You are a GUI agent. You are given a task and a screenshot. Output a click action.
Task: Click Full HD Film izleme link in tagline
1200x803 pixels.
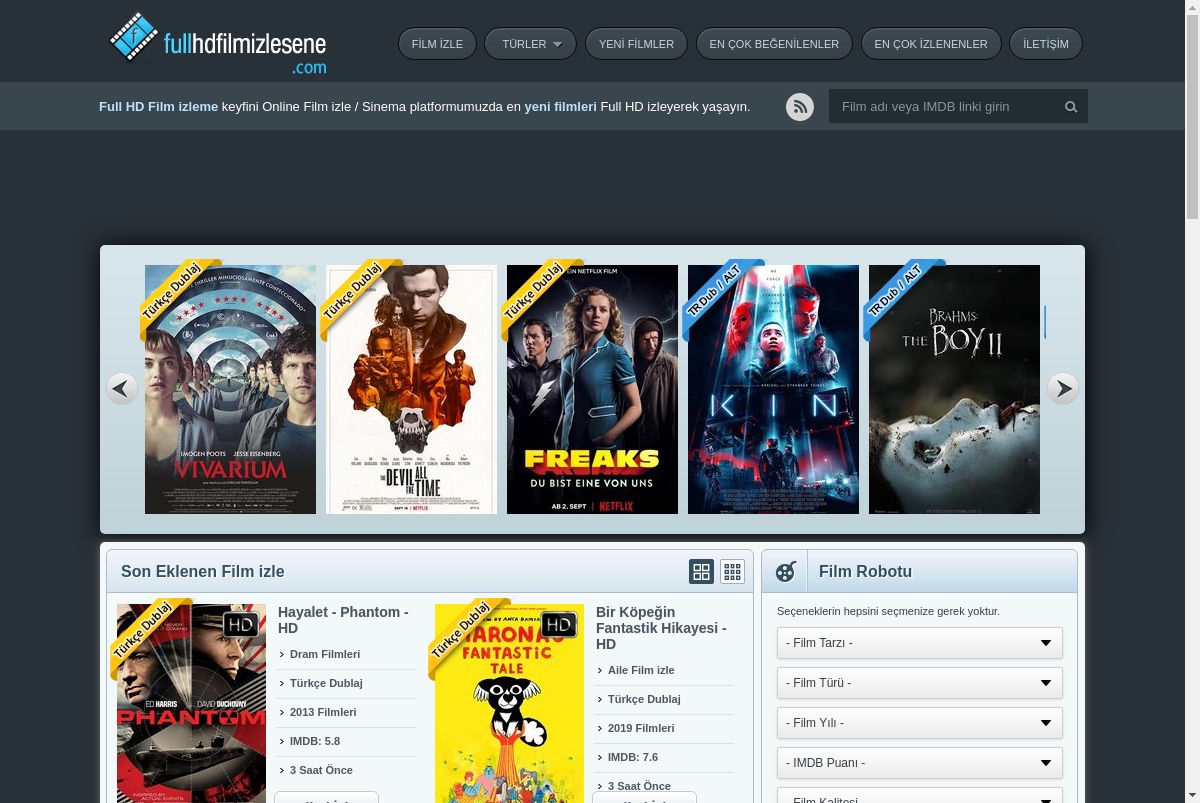[x=158, y=106]
